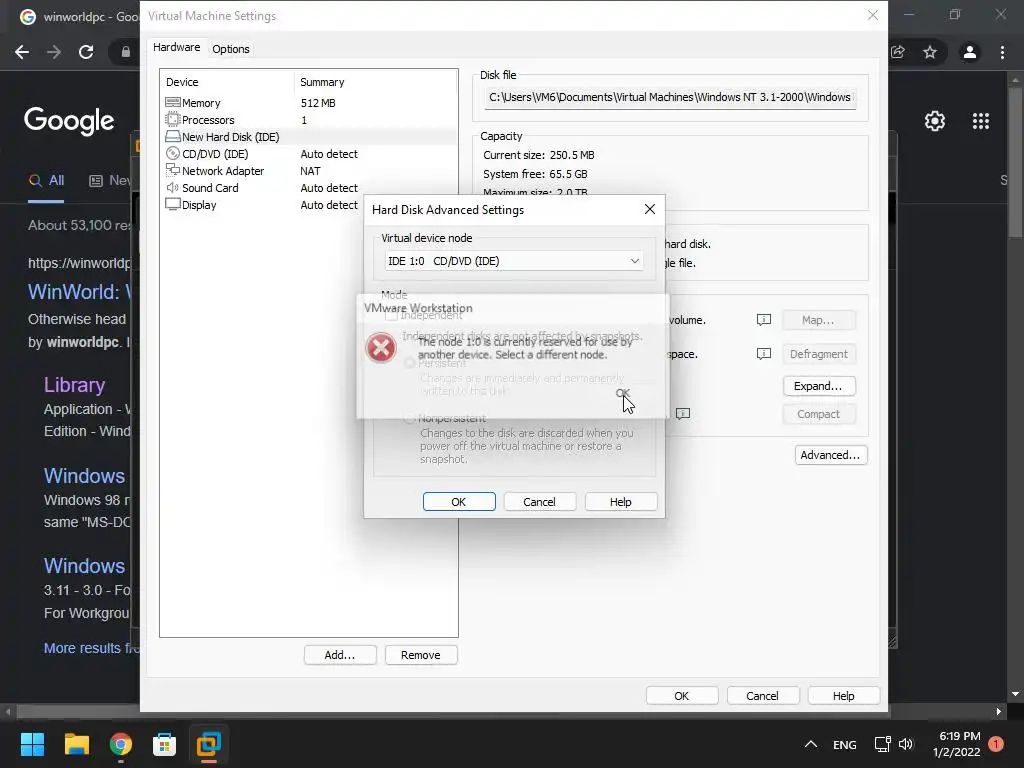Reload the Chrome page
The image size is (1024, 768).
coord(86,52)
